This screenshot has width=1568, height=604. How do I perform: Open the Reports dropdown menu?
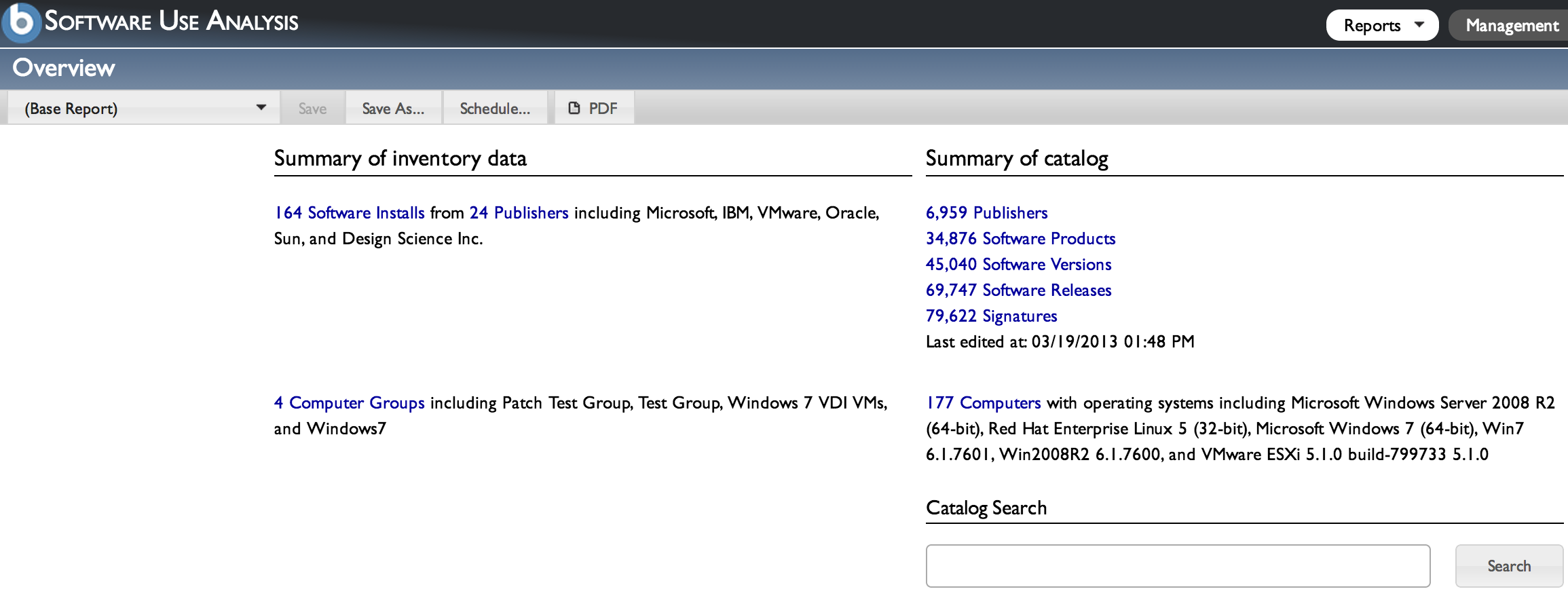click(1381, 26)
